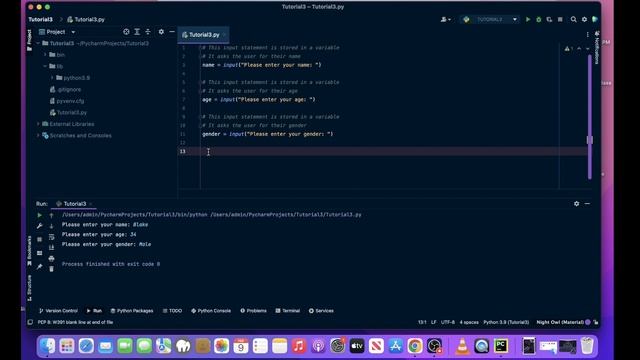640x360 pixels.
Task: Open IDE settings gear in top toolbar
Action: [584, 19]
